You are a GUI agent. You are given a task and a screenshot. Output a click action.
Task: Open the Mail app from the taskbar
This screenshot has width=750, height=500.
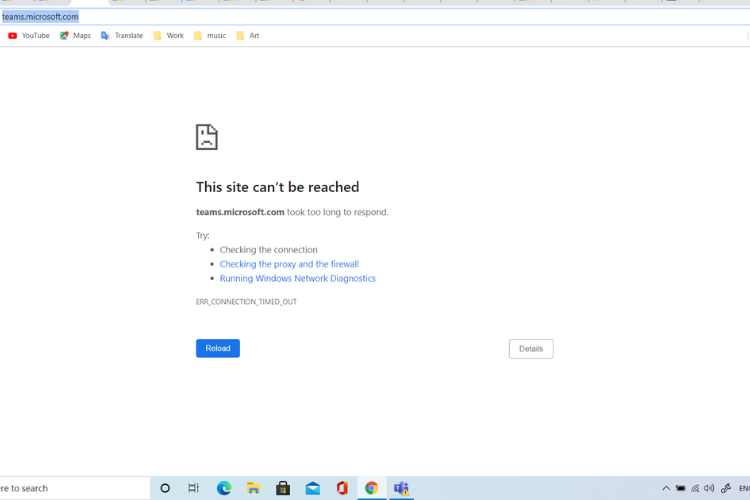click(312, 488)
